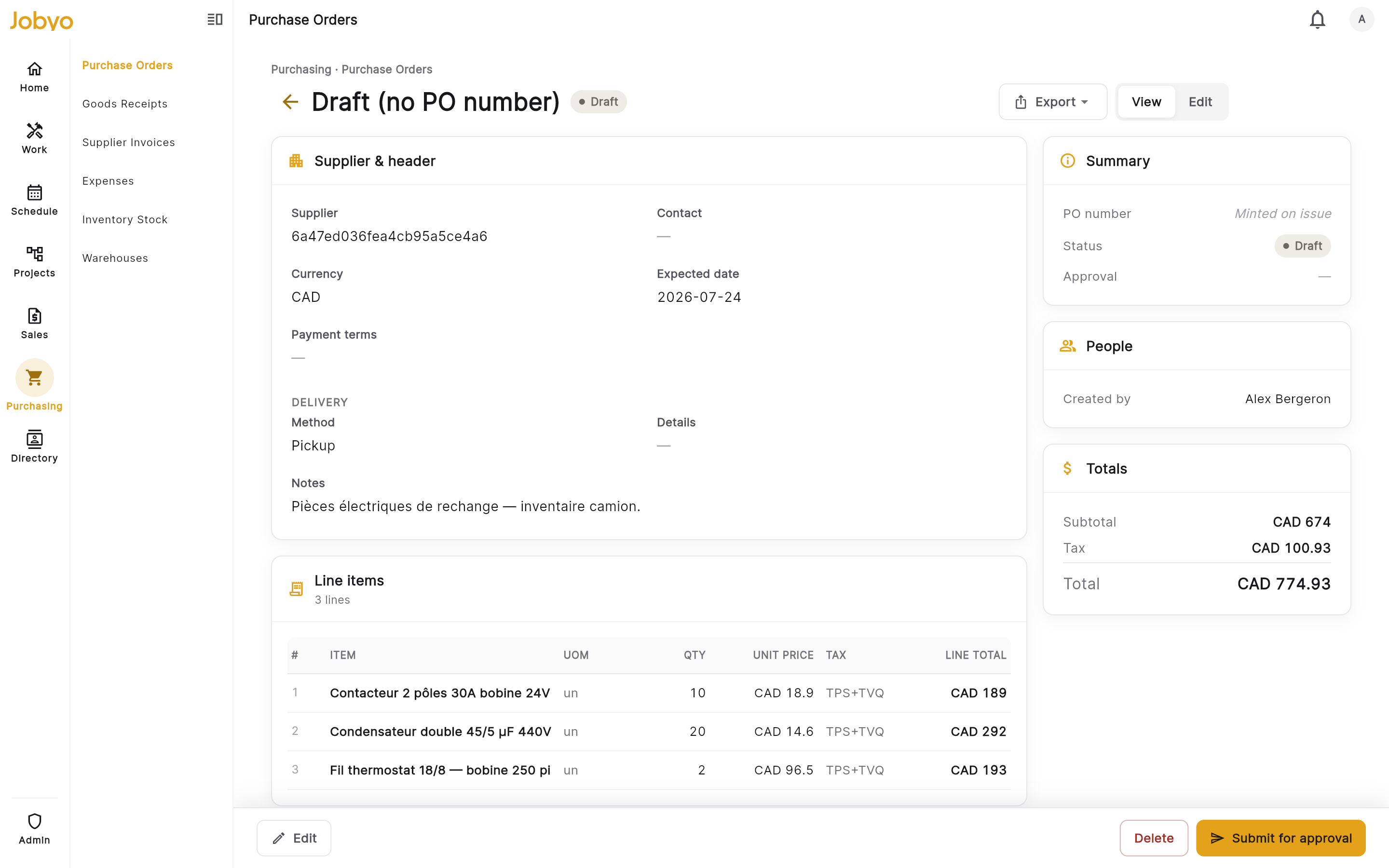Go back using the arrow icon
Screen dimensions: 1389x868
point(290,102)
